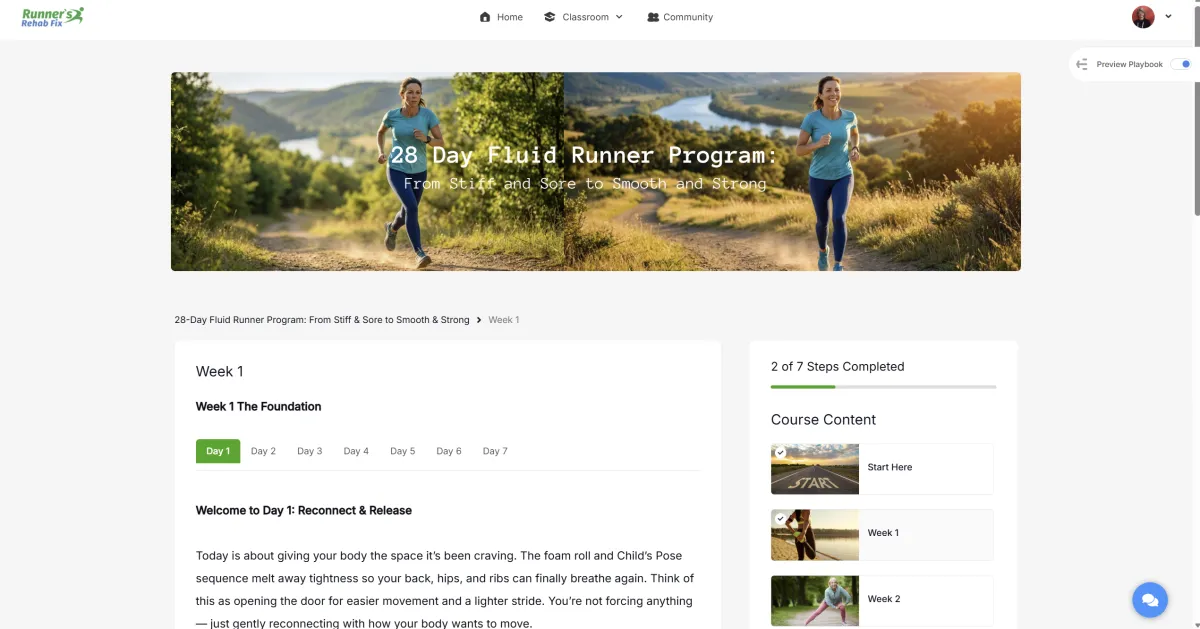Click the user profile avatar

click(x=1143, y=17)
